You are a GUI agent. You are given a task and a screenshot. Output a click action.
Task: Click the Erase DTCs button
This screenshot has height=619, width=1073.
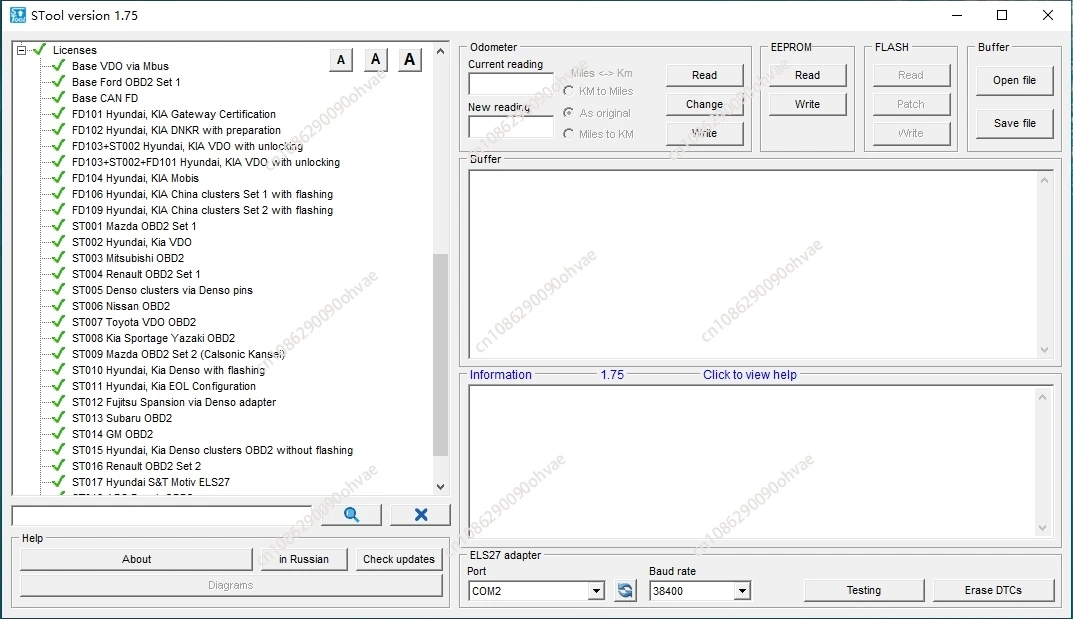pyautogui.click(x=993, y=590)
